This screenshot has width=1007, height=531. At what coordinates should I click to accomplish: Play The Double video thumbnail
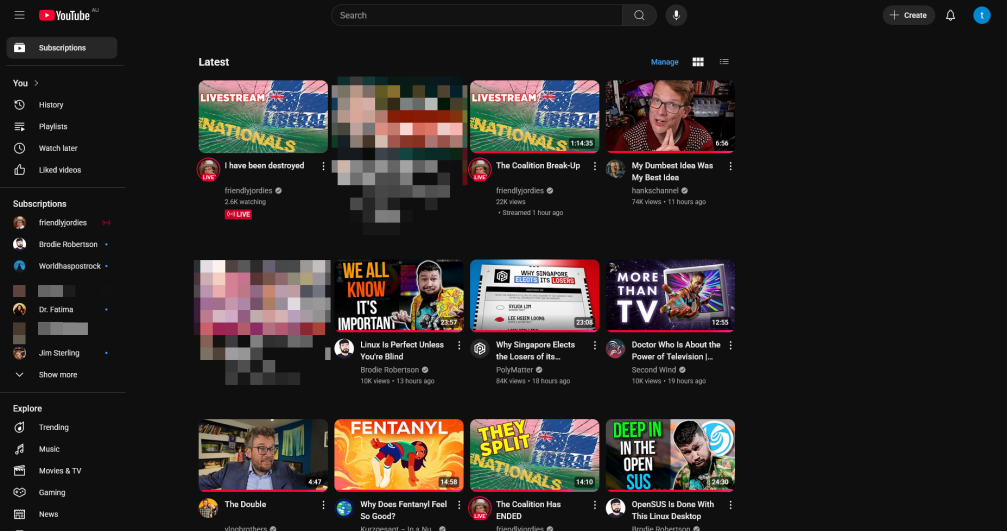263,455
